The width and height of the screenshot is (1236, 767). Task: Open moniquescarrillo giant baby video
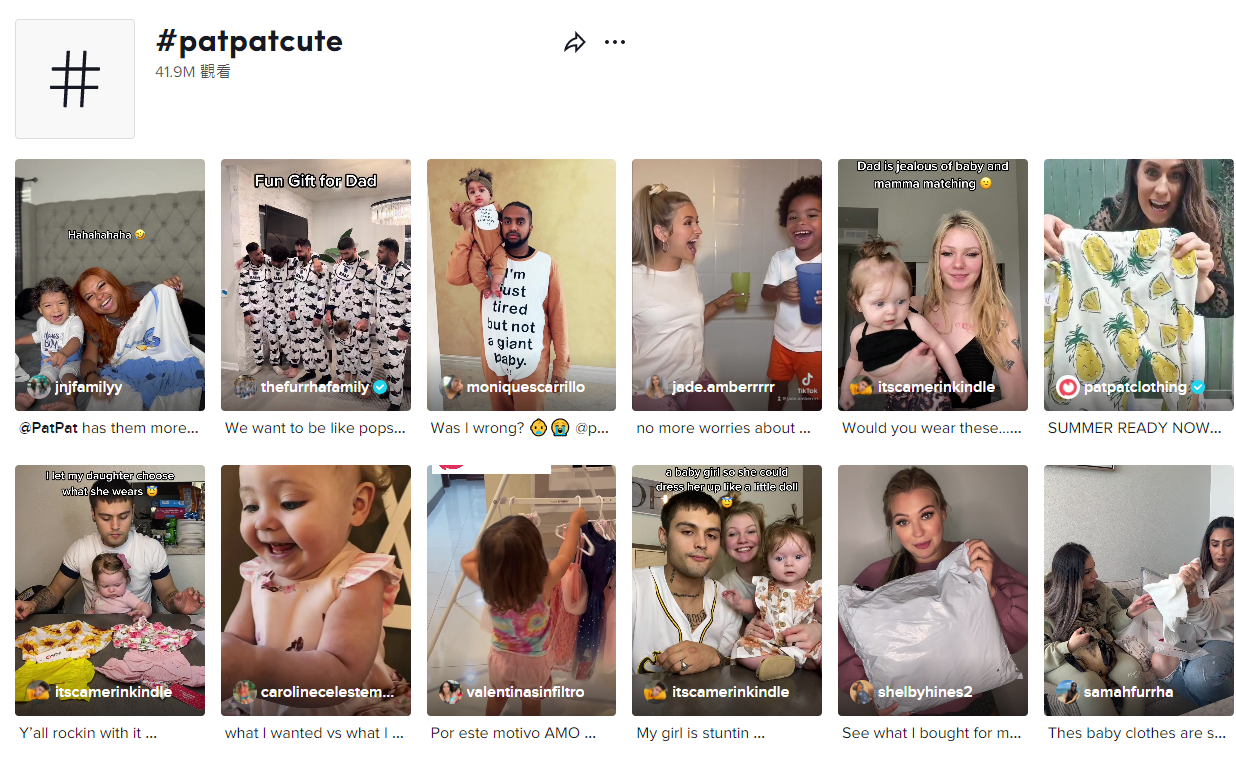pos(522,285)
